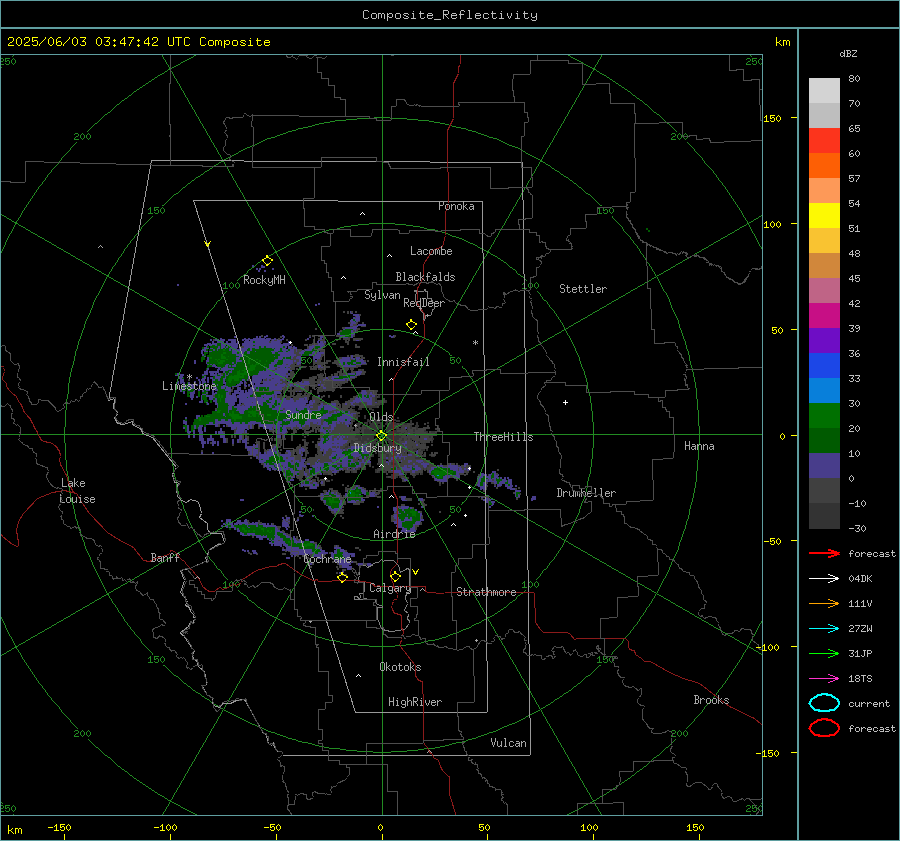The height and width of the screenshot is (841, 900).
Task: Click the Blackfalds label
Action: [425, 277]
